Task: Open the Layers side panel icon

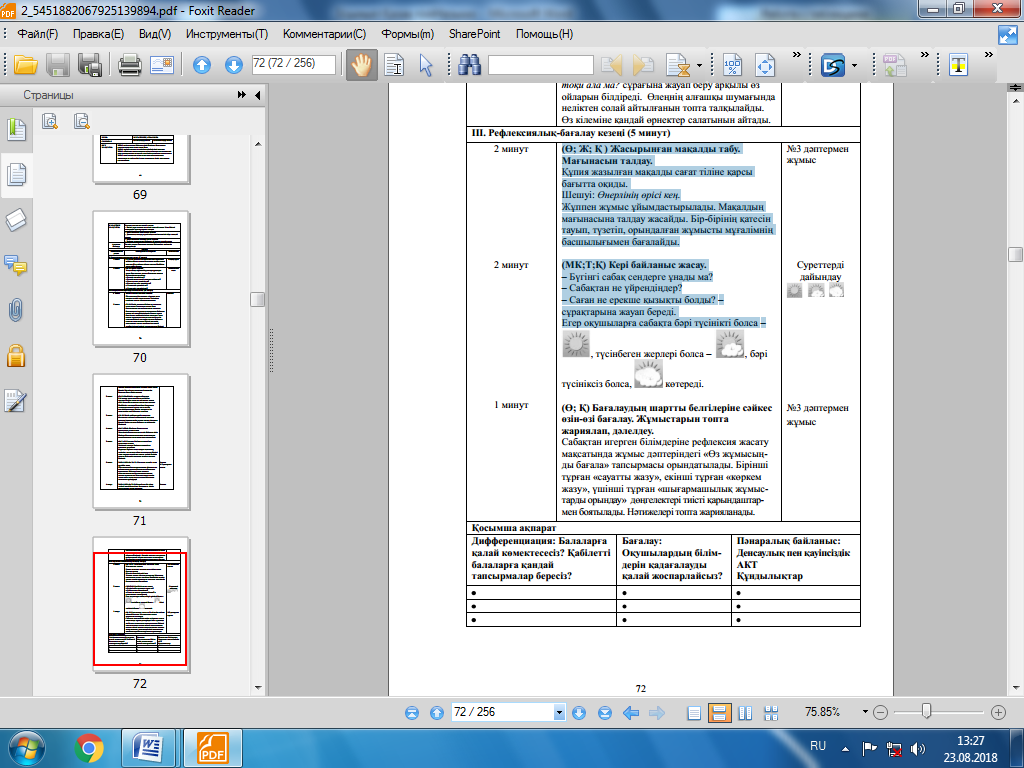Action: [x=16, y=220]
